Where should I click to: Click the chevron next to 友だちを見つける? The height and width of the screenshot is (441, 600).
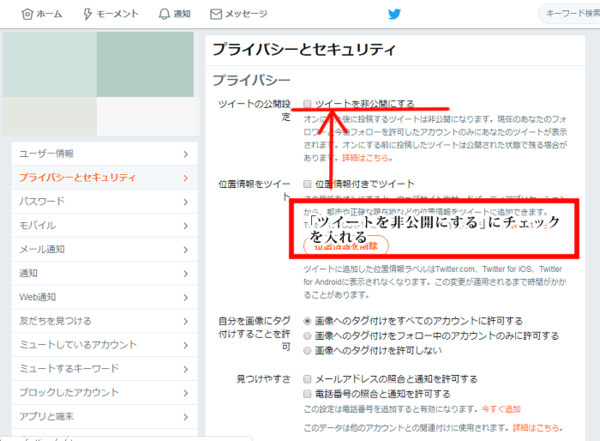pyautogui.click(x=186, y=321)
